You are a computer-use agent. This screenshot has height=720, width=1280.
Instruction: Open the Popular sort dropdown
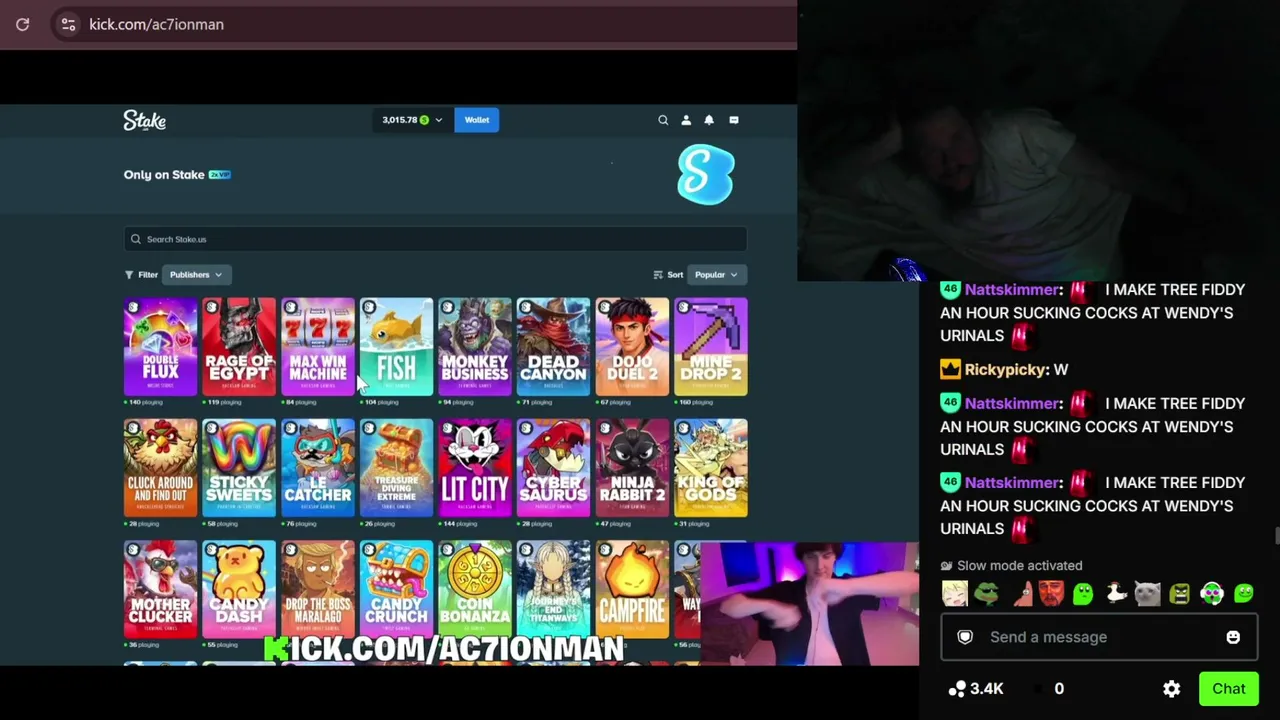point(716,275)
